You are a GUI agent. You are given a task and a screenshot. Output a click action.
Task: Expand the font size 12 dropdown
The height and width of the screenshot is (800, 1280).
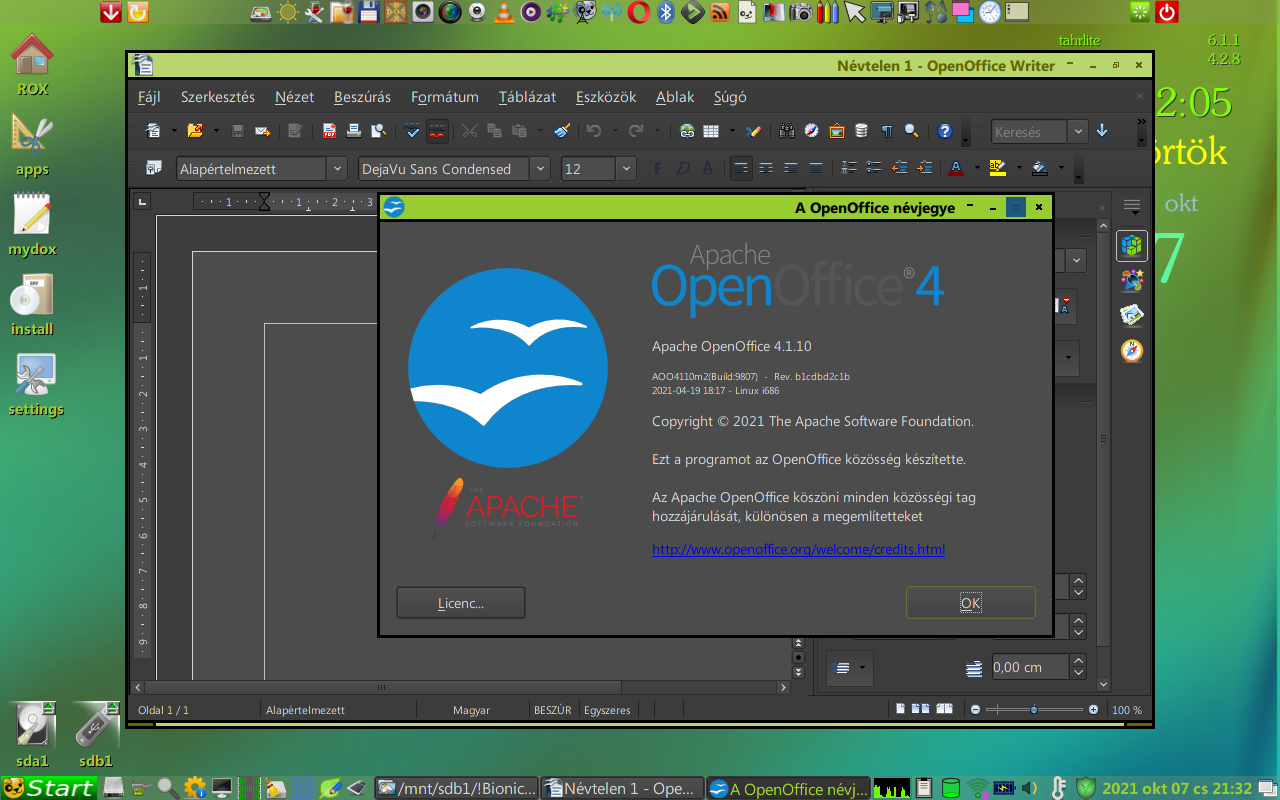pyautogui.click(x=626, y=169)
